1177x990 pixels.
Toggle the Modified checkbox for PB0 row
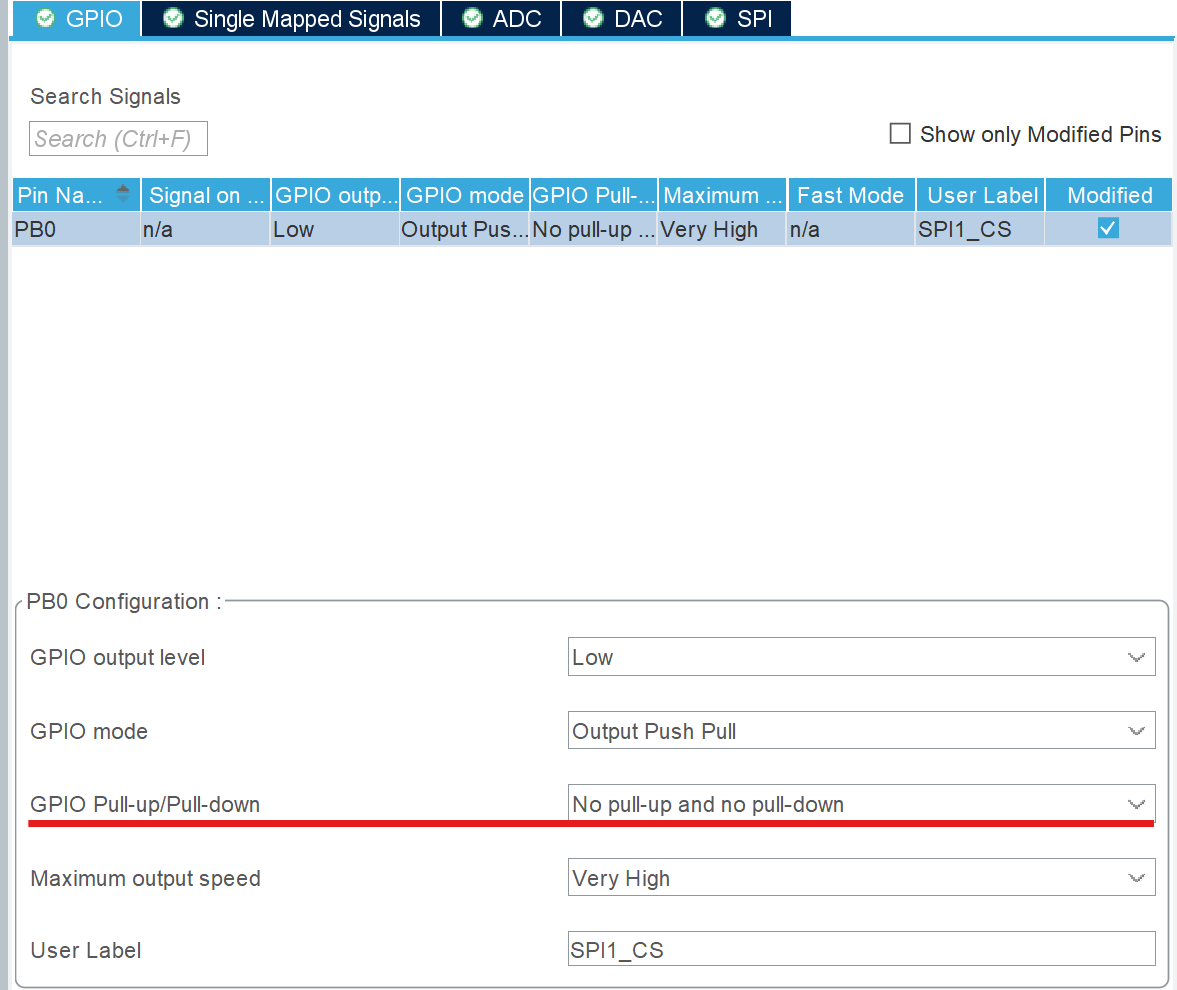tap(1108, 228)
